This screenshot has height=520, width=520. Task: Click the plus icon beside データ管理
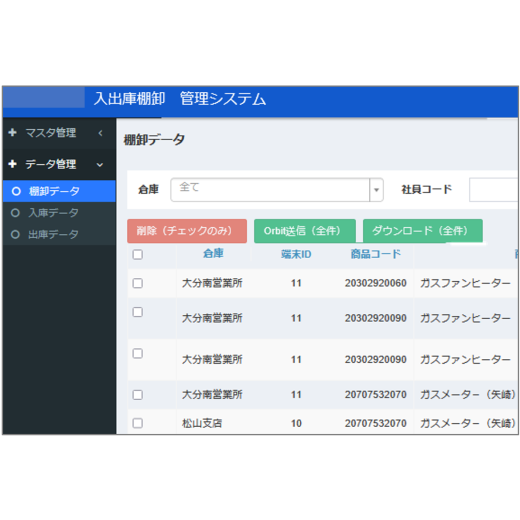[x=13, y=164]
